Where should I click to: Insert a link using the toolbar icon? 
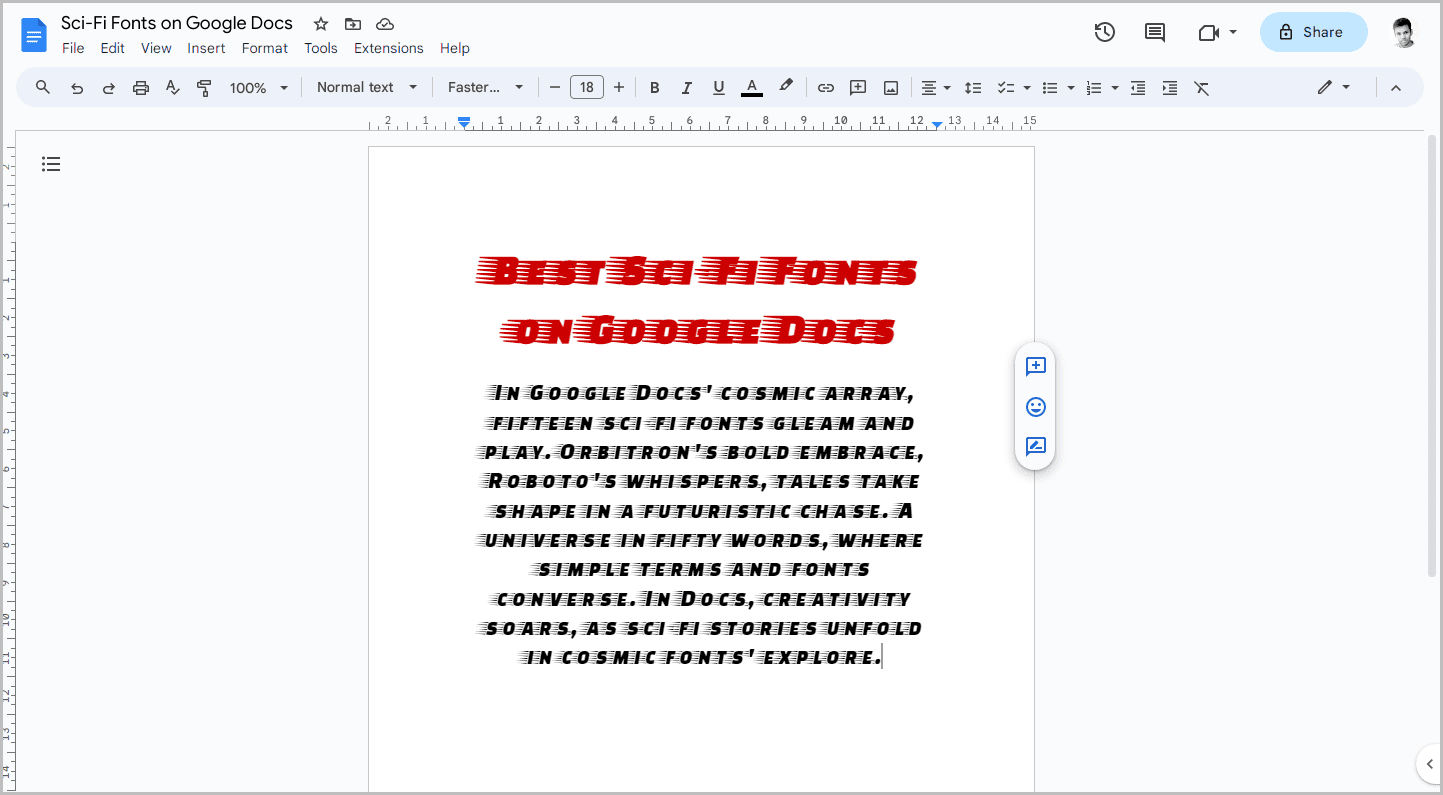coord(826,87)
